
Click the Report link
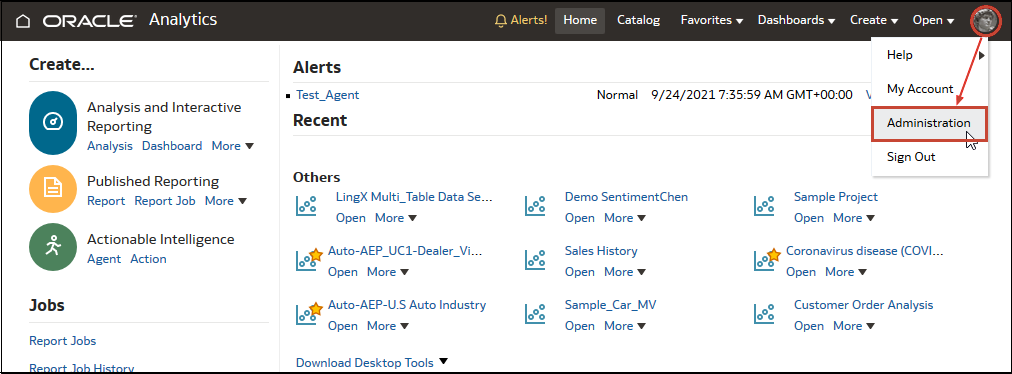tap(106, 201)
